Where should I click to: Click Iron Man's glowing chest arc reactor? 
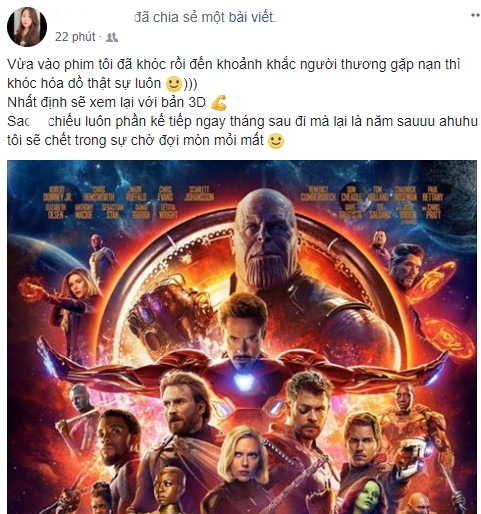coord(243,382)
